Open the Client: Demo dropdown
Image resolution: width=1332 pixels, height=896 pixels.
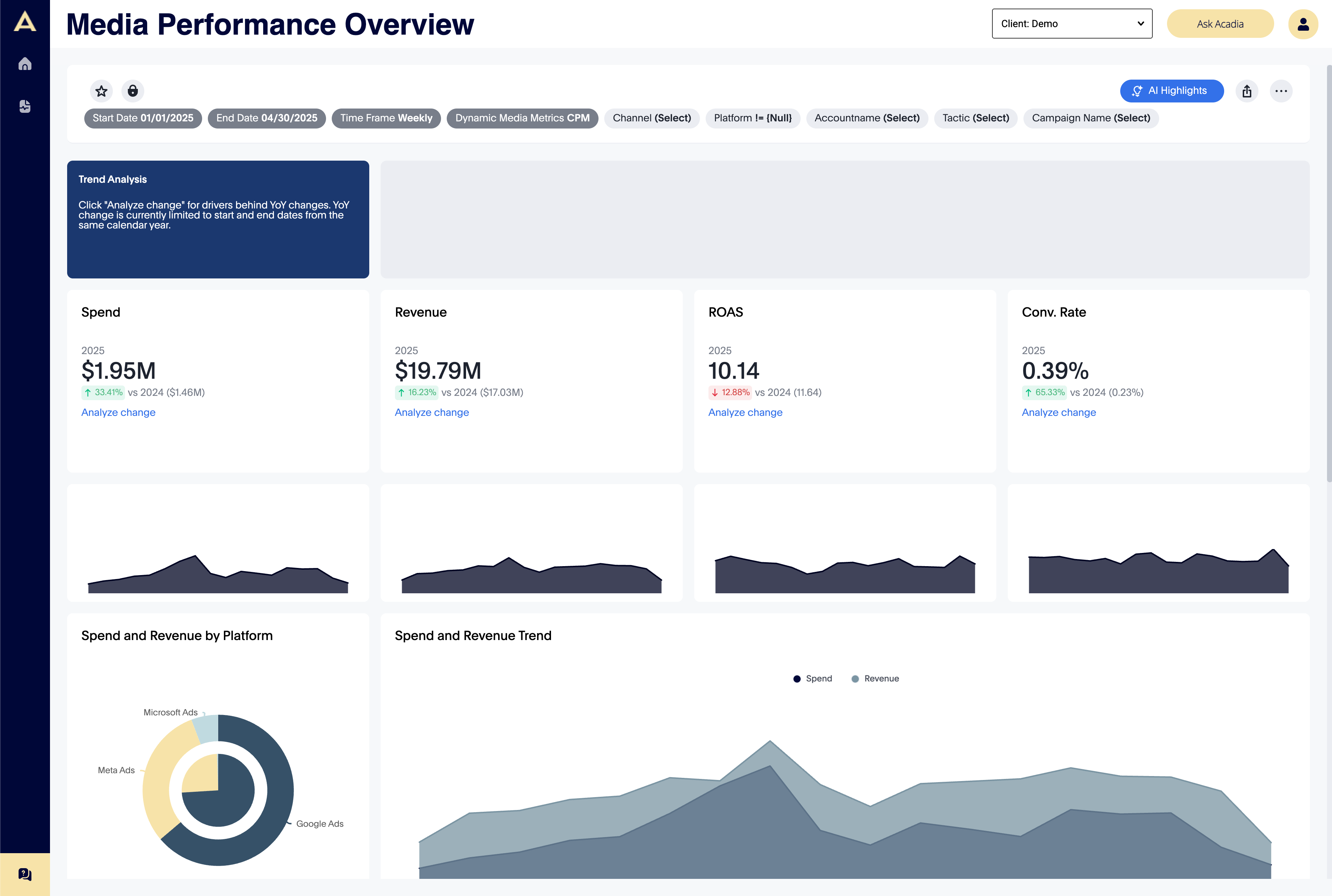point(1072,24)
